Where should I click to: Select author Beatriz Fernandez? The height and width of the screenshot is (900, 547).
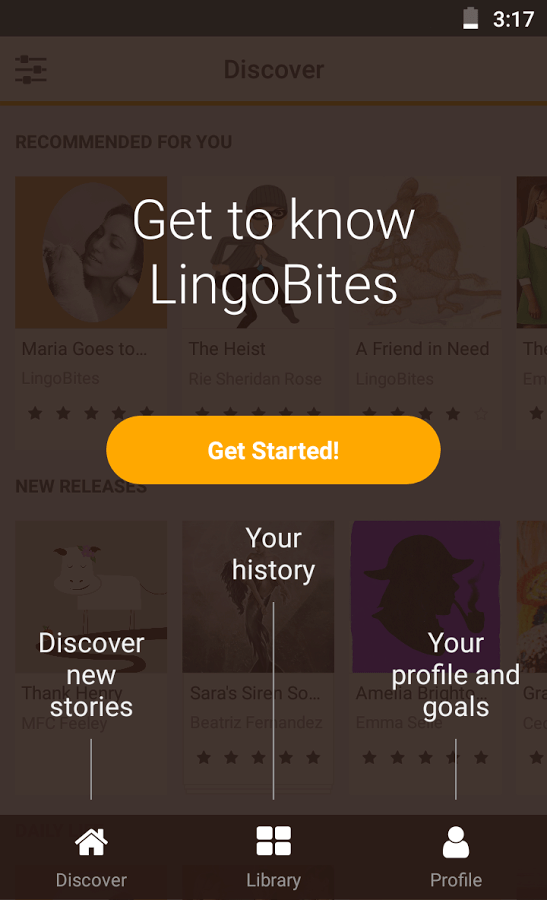256,723
